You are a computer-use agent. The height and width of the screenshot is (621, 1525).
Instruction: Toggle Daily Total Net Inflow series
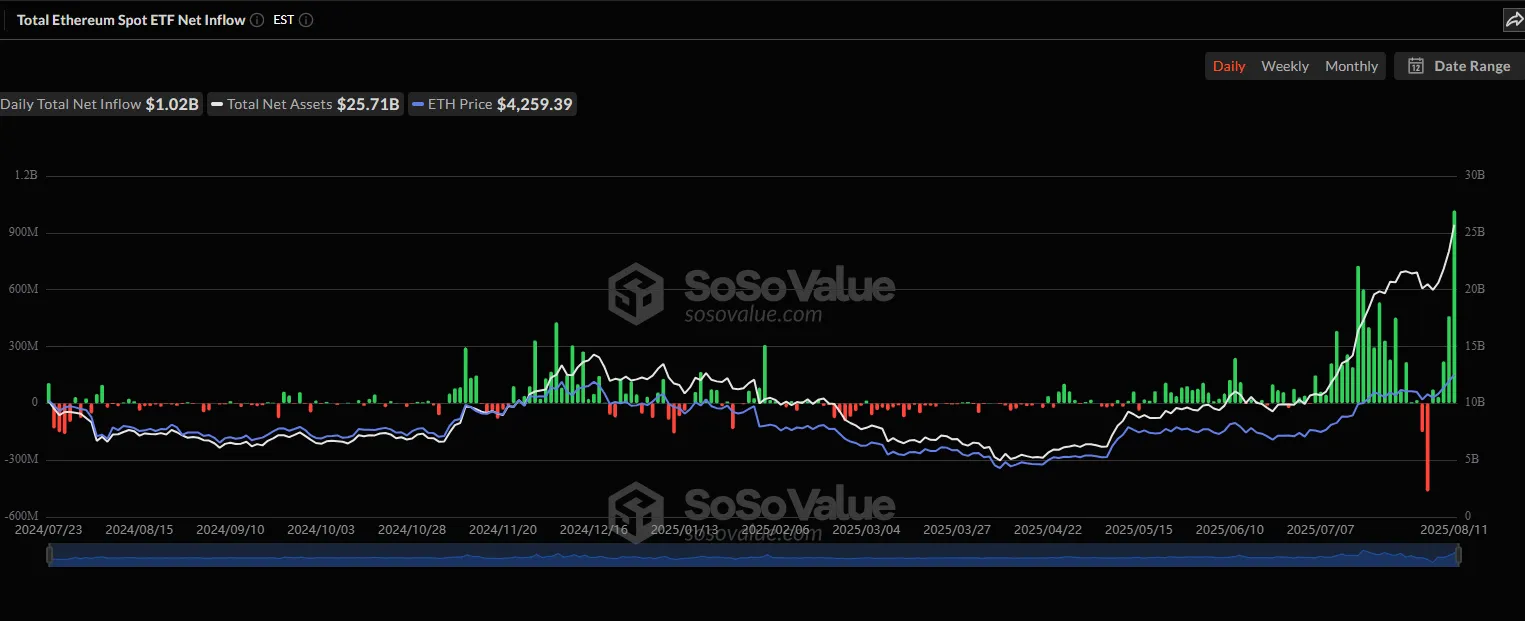pos(98,104)
